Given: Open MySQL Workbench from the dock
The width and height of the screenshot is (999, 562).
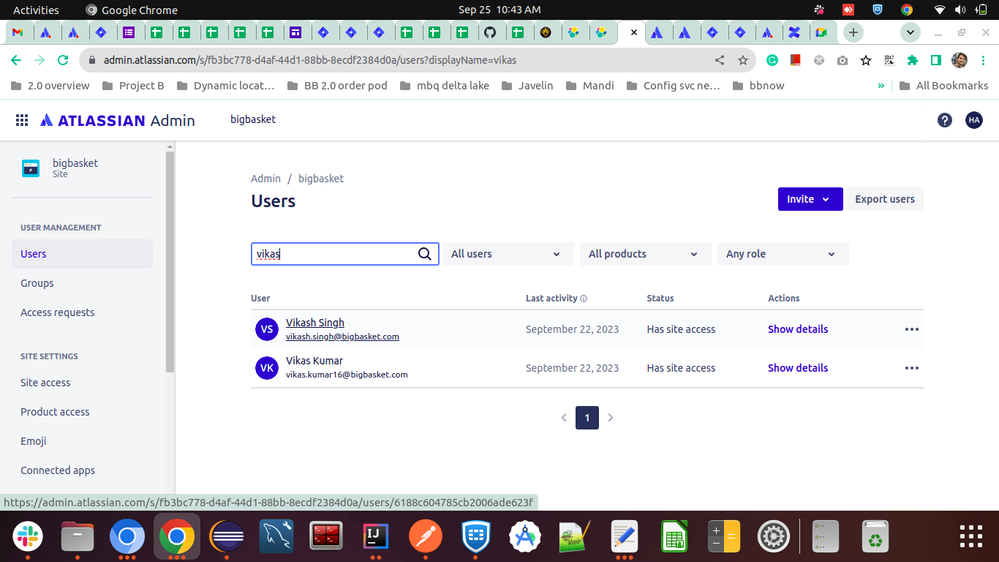Looking at the screenshot, I should pos(276,537).
